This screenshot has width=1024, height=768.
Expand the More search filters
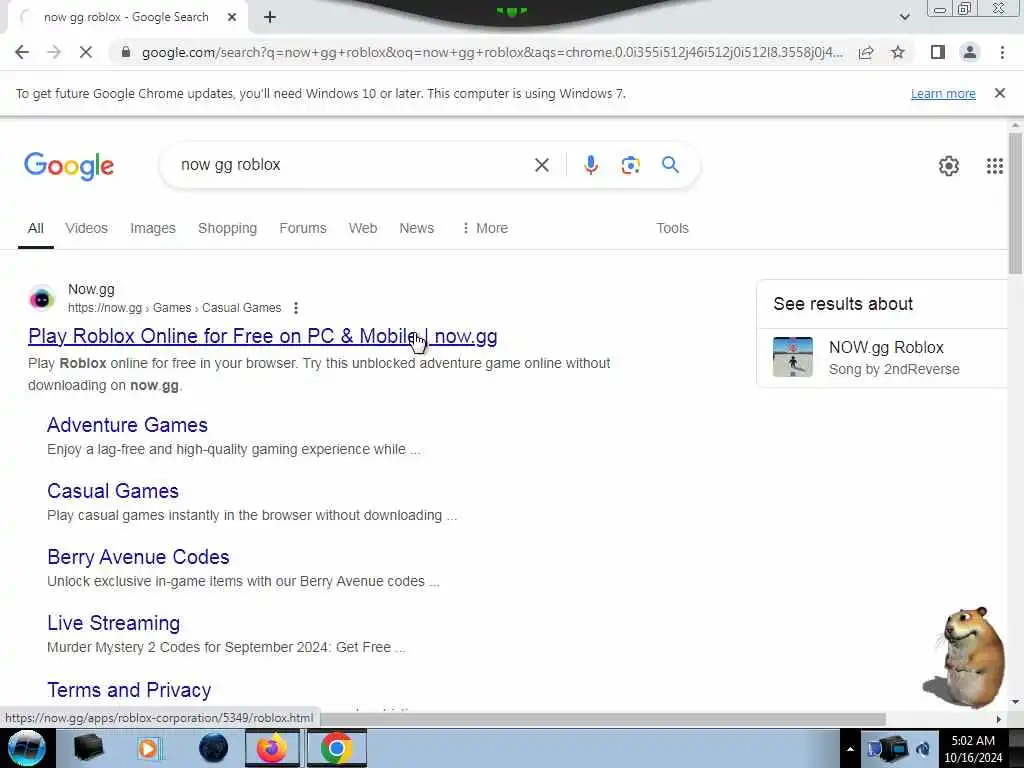click(x=485, y=228)
